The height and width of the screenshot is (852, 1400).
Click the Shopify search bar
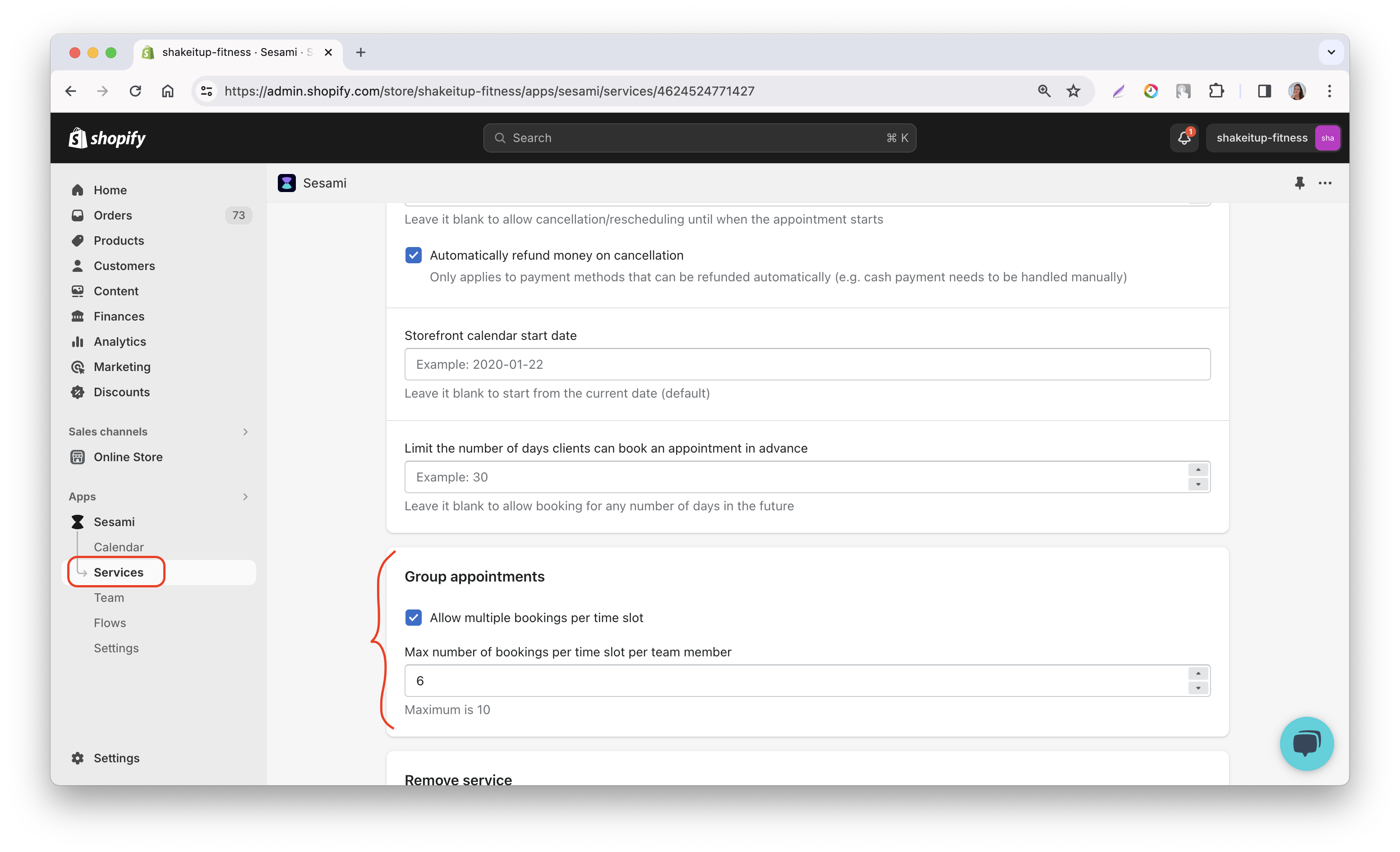click(700, 138)
